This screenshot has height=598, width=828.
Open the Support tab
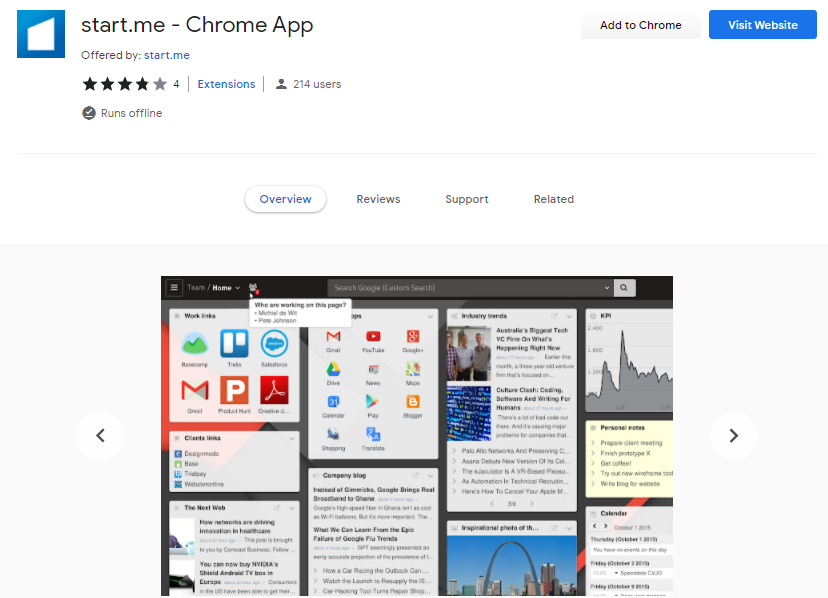pyautogui.click(x=467, y=199)
